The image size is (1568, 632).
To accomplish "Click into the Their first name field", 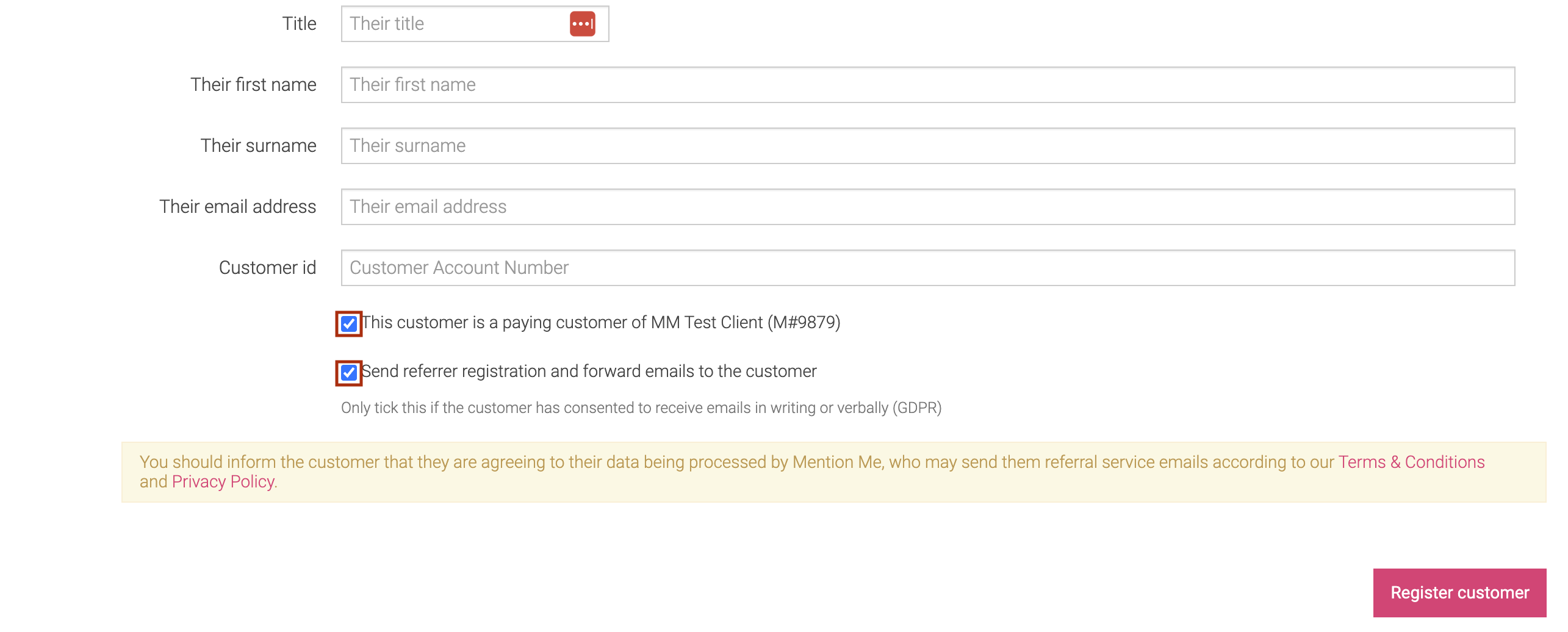I will pos(927,85).
